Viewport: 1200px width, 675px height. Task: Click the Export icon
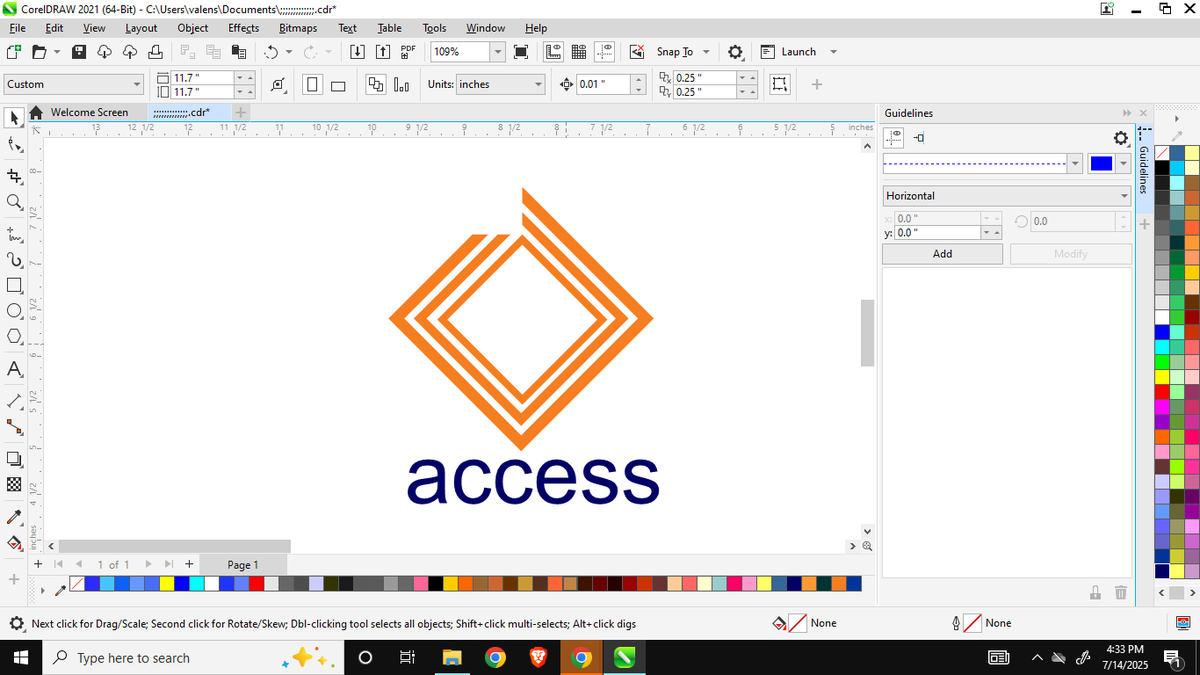click(384, 52)
